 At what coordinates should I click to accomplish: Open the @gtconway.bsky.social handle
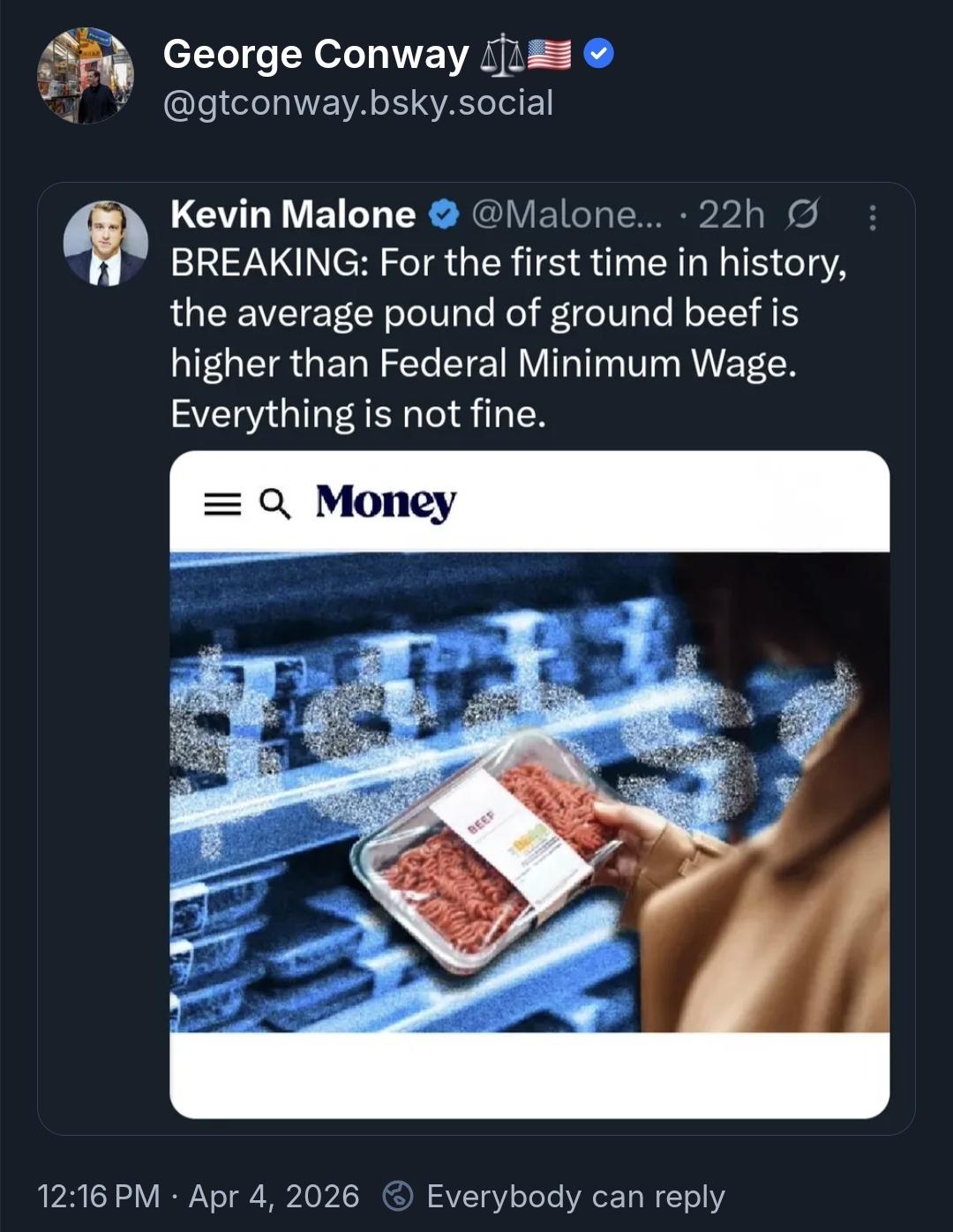(x=358, y=103)
